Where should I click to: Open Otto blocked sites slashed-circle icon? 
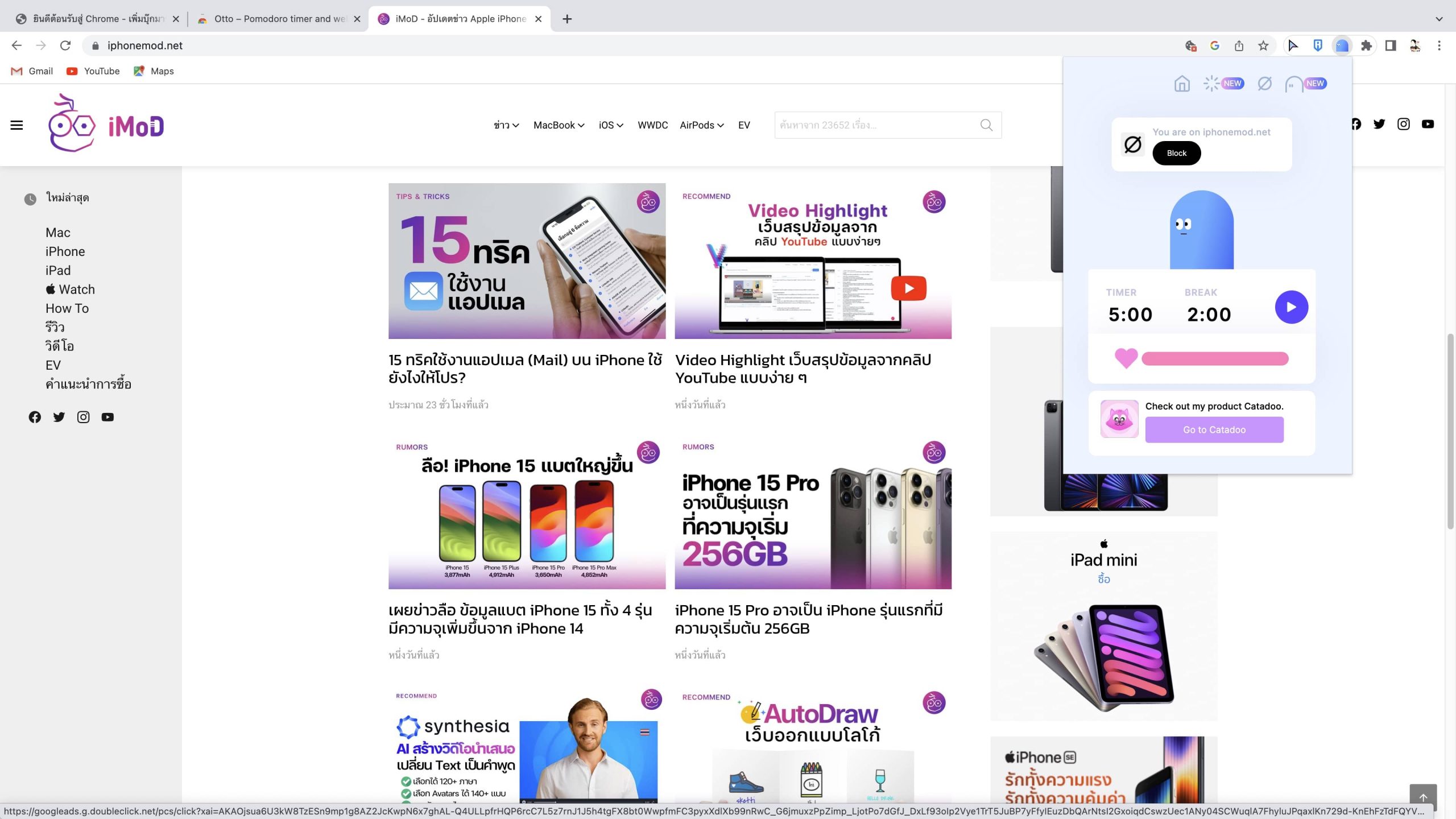1264,84
